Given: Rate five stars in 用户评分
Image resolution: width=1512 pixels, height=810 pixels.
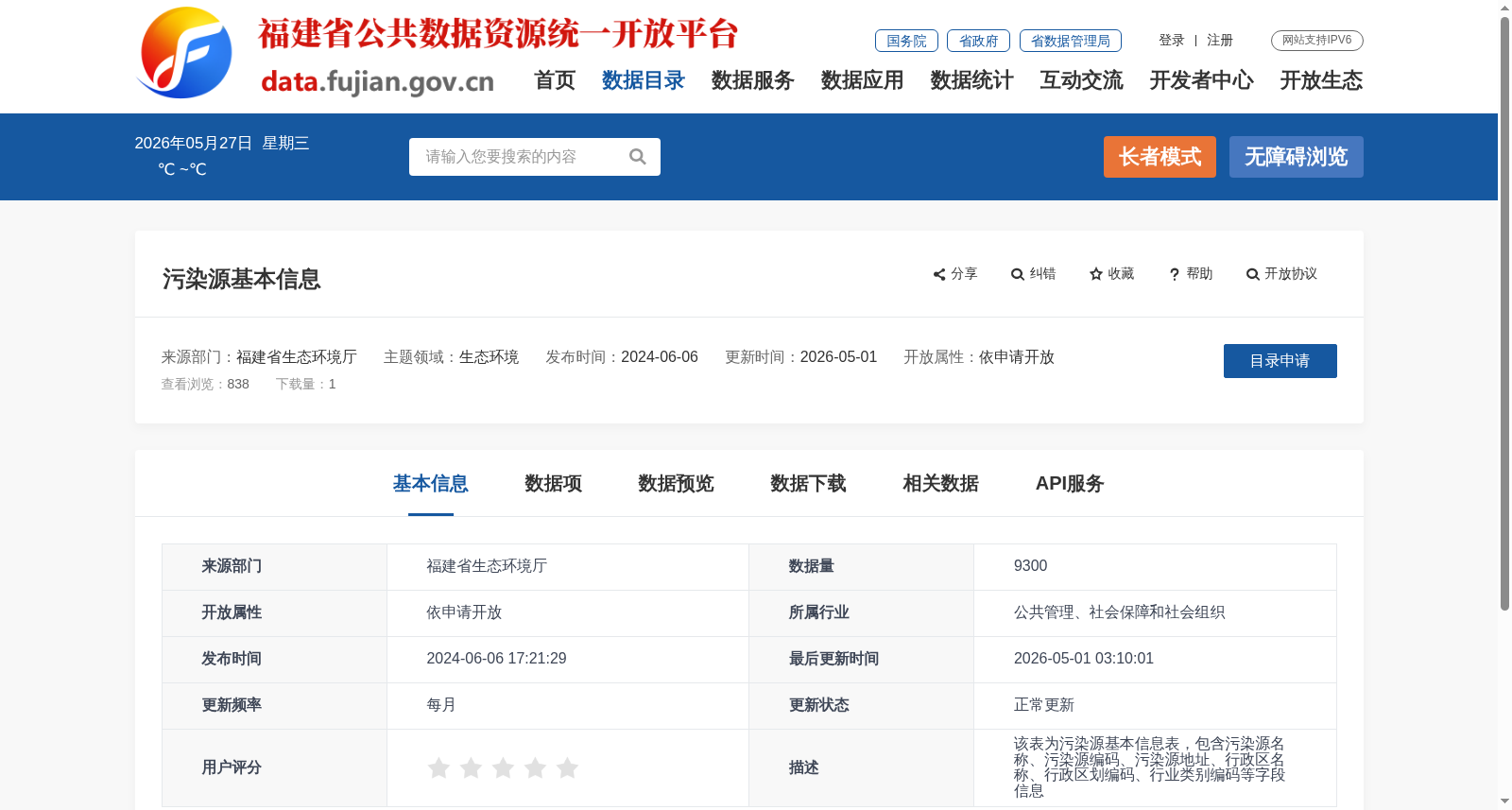Looking at the screenshot, I should [x=567, y=767].
